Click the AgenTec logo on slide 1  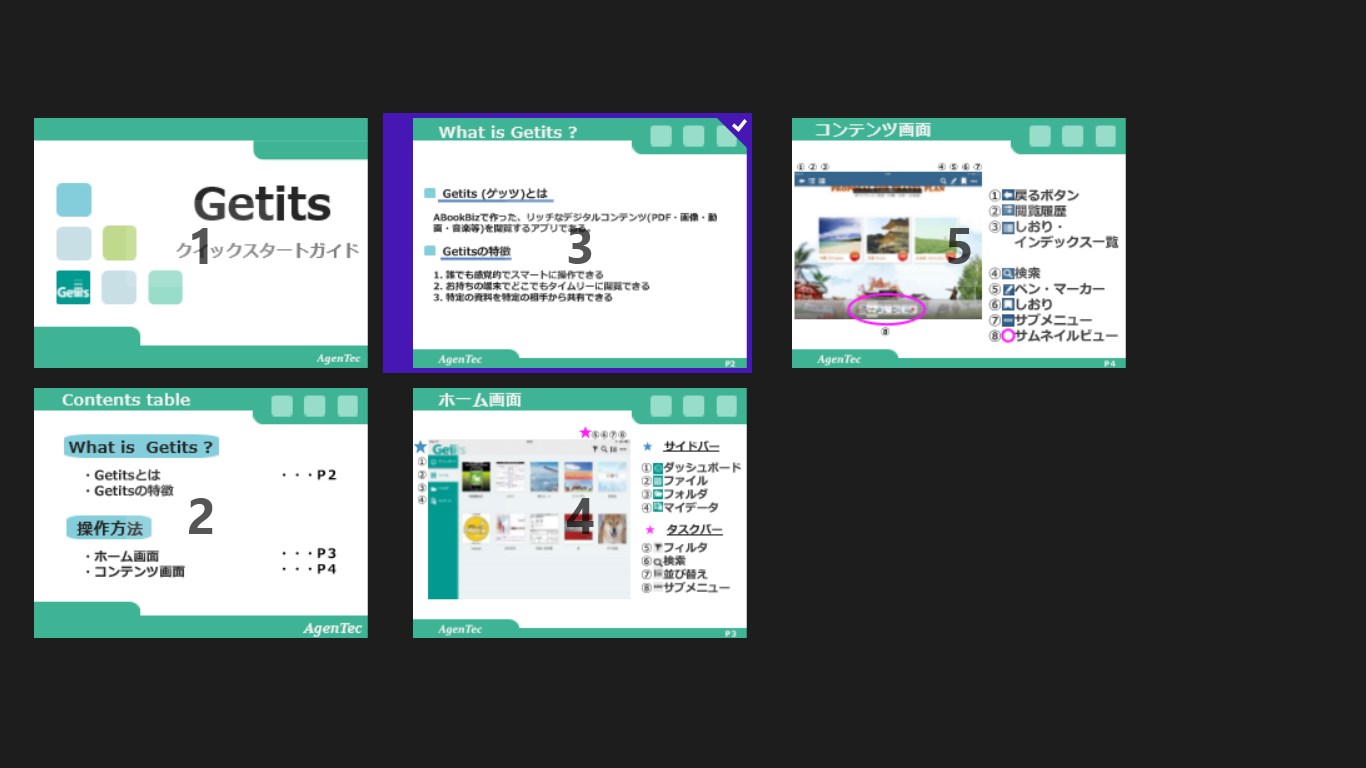tap(338, 358)
